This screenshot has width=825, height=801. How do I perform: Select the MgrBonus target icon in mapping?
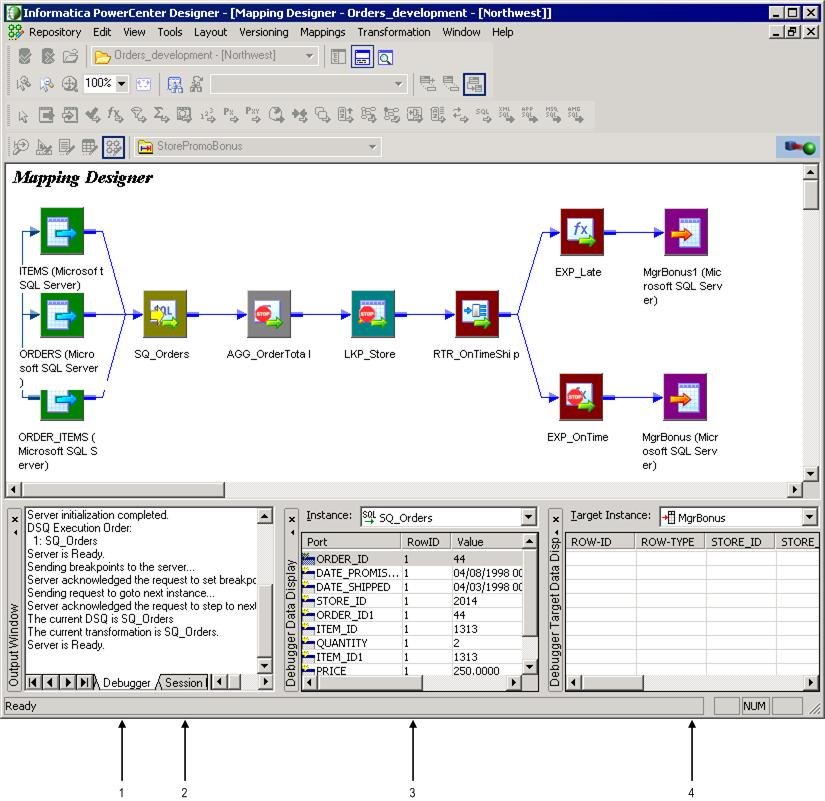click(x=685, y=397)
